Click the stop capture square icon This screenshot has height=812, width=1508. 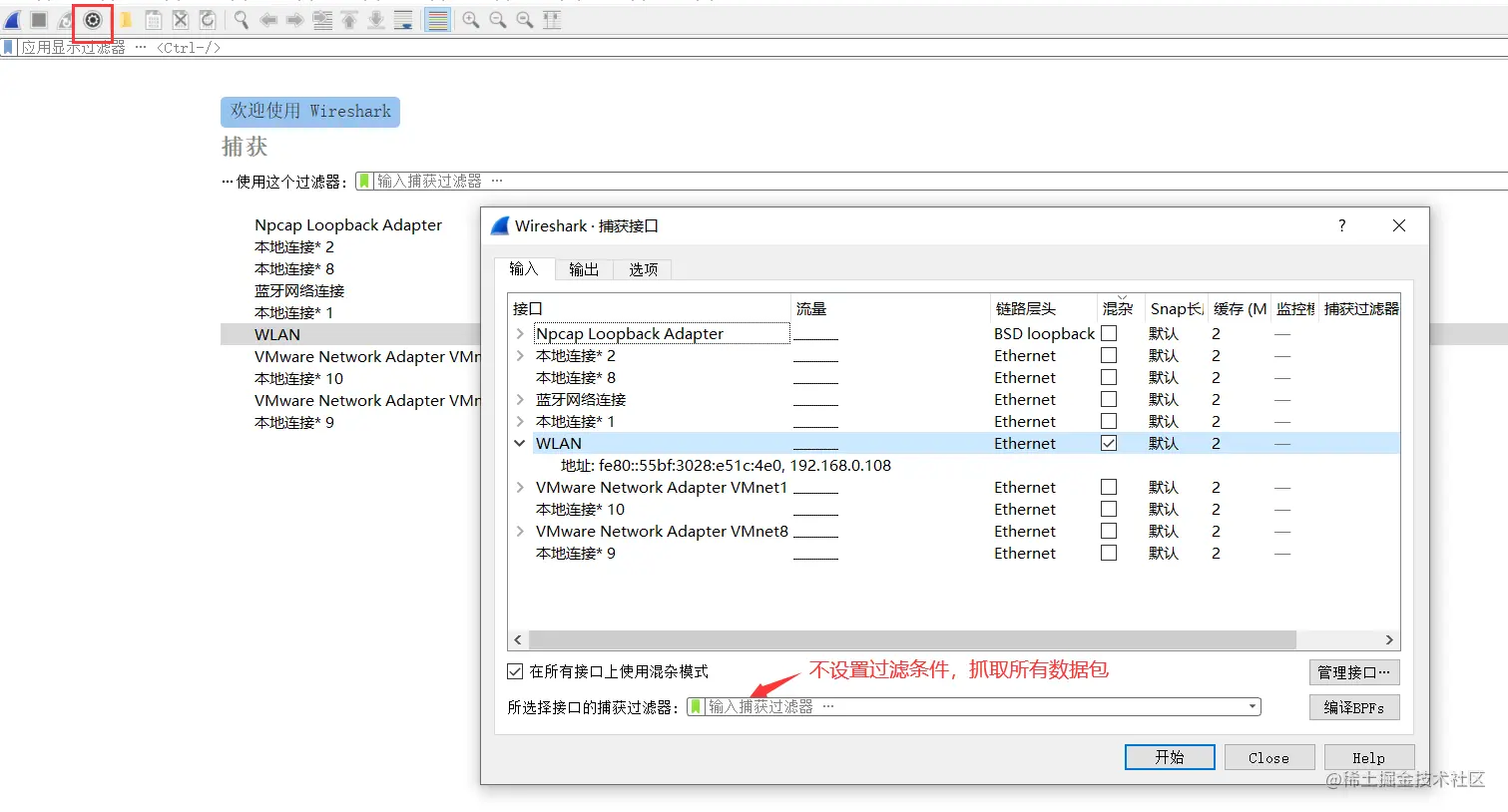tap(39, 20)
